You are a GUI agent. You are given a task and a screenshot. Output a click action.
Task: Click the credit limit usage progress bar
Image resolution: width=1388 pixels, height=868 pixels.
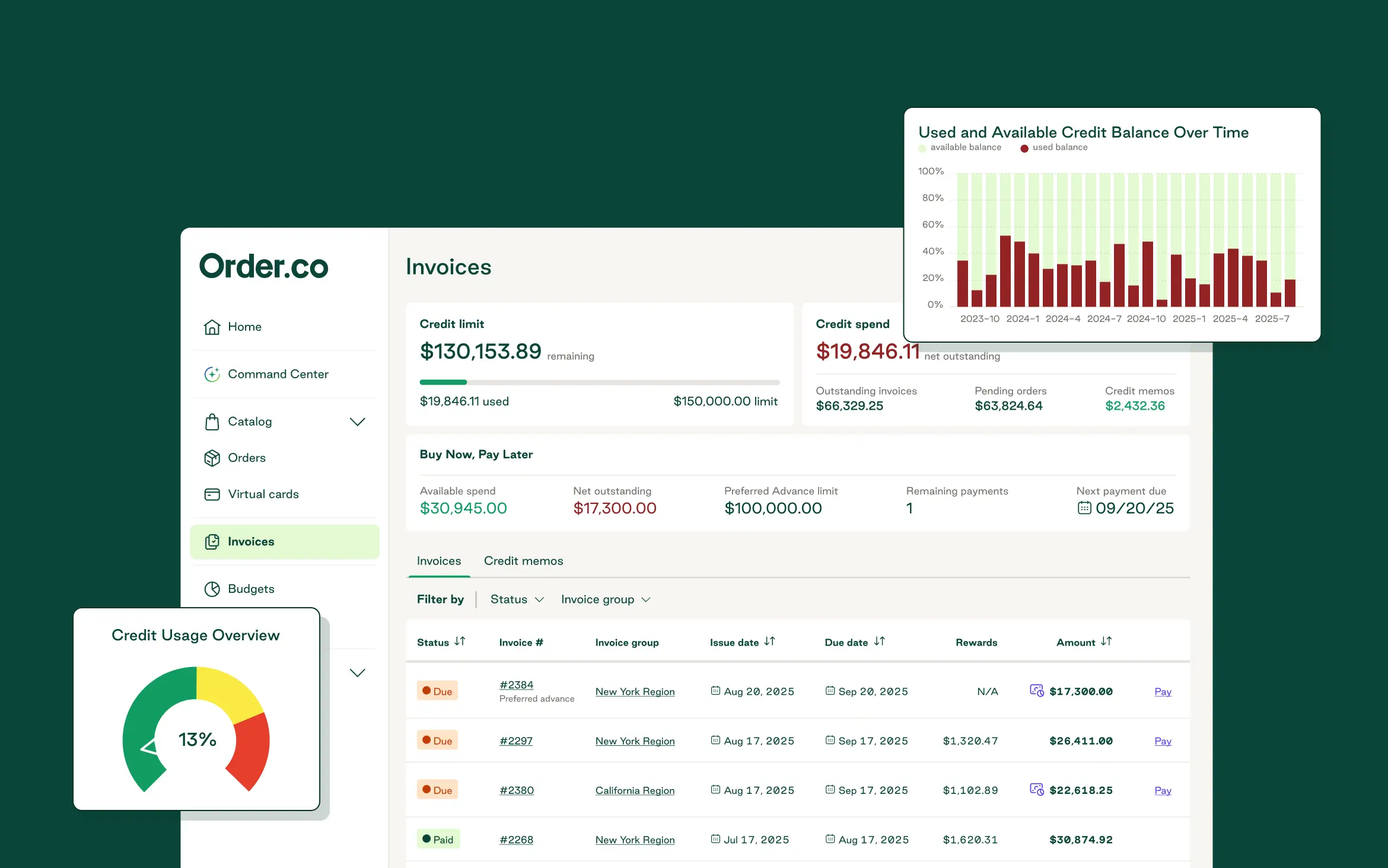click(x=599, y=382)
